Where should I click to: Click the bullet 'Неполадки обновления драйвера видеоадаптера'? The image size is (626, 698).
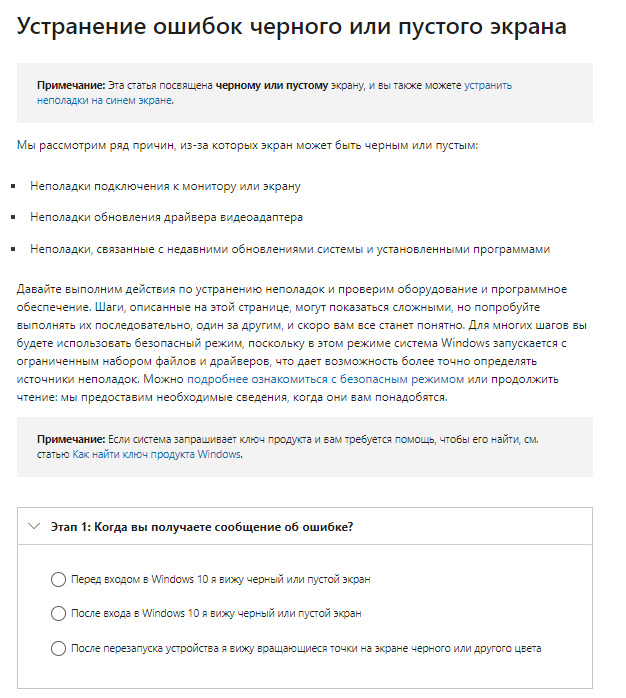point(167,217)
